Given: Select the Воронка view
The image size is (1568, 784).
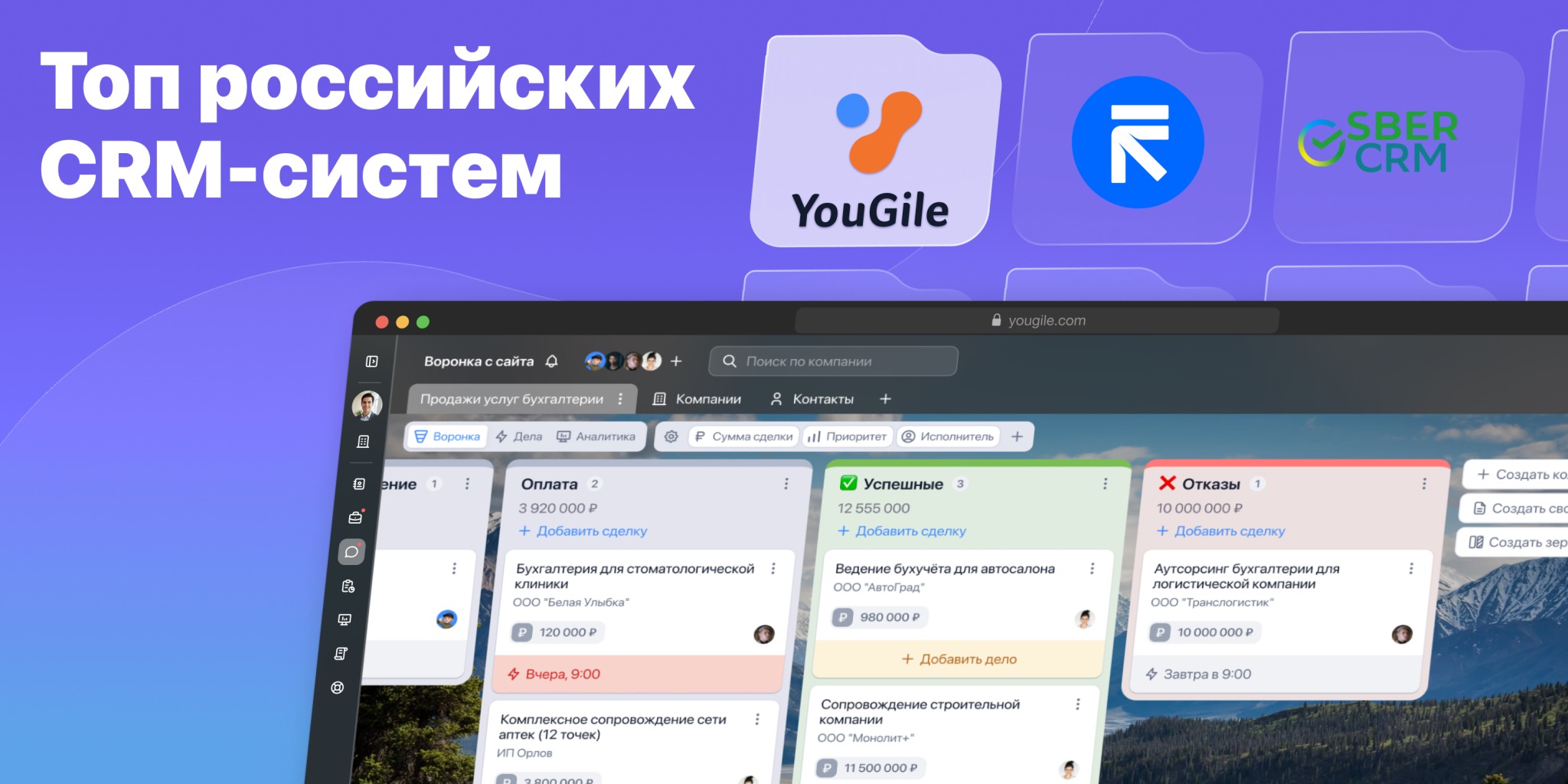Looking at the screenshot, I should (x=447, y=436).
